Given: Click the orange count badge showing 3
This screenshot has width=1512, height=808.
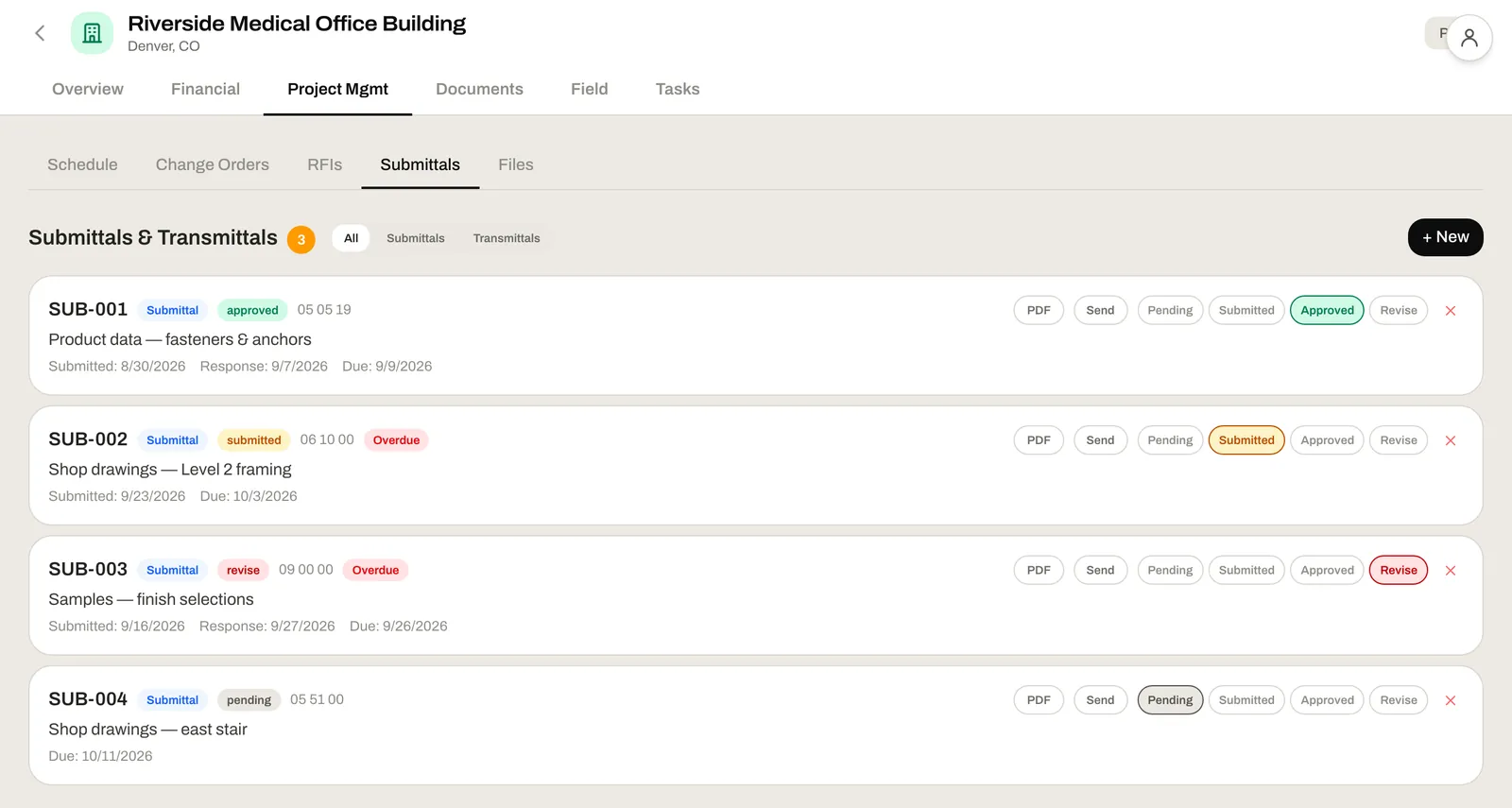Looking at the screenshot, I should [301, 239].
